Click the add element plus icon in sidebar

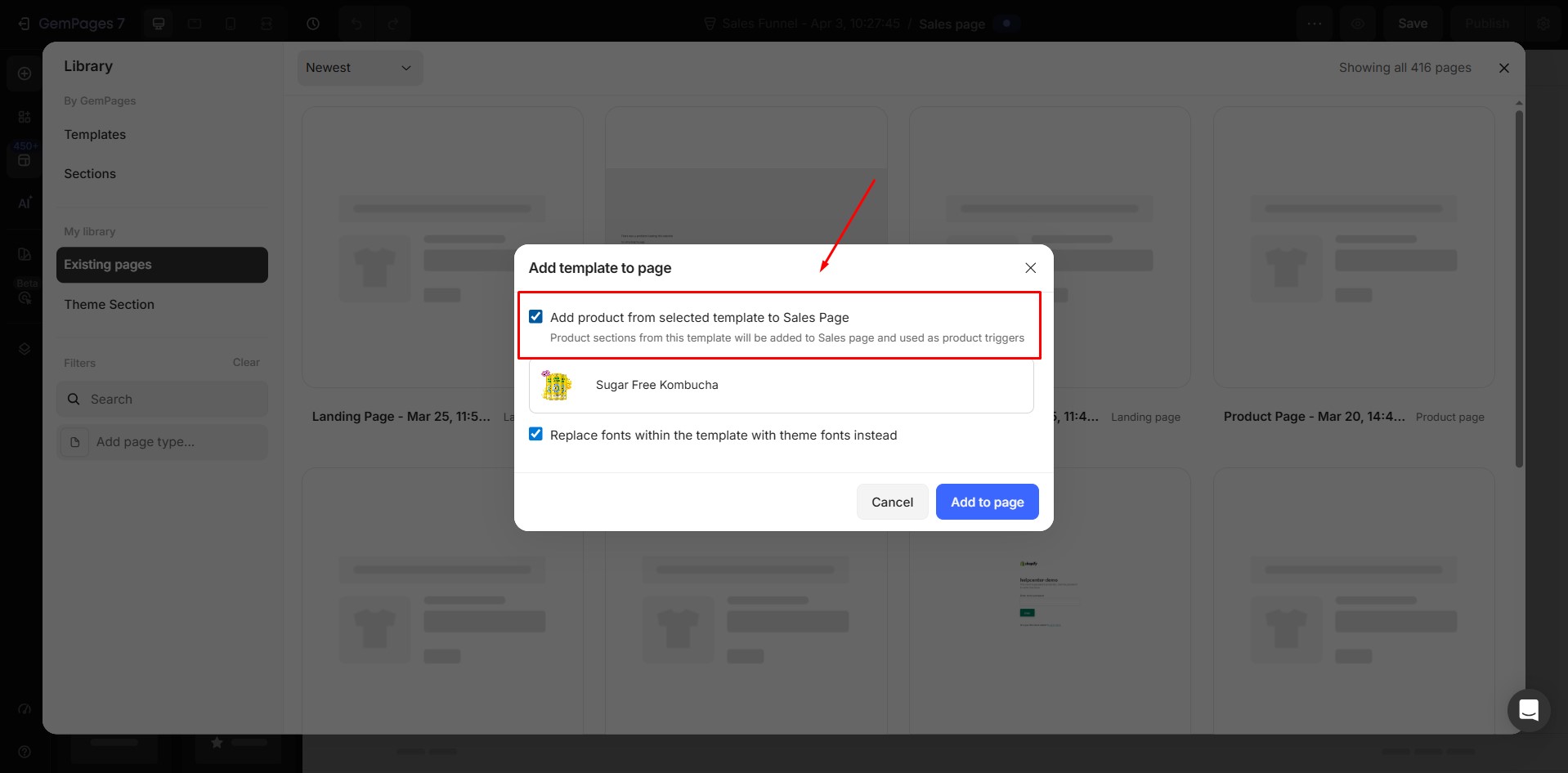(25, 74)
